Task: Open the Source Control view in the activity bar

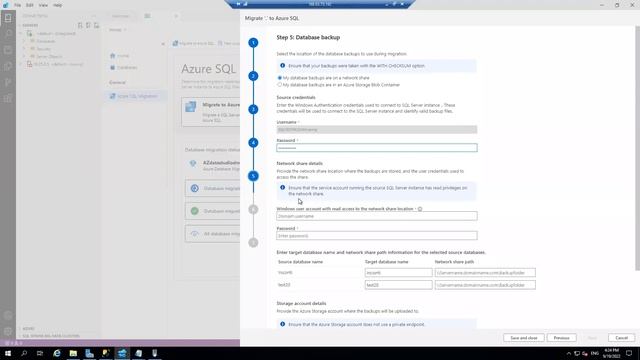Action: pyautogui.click(x=8, y=82)
